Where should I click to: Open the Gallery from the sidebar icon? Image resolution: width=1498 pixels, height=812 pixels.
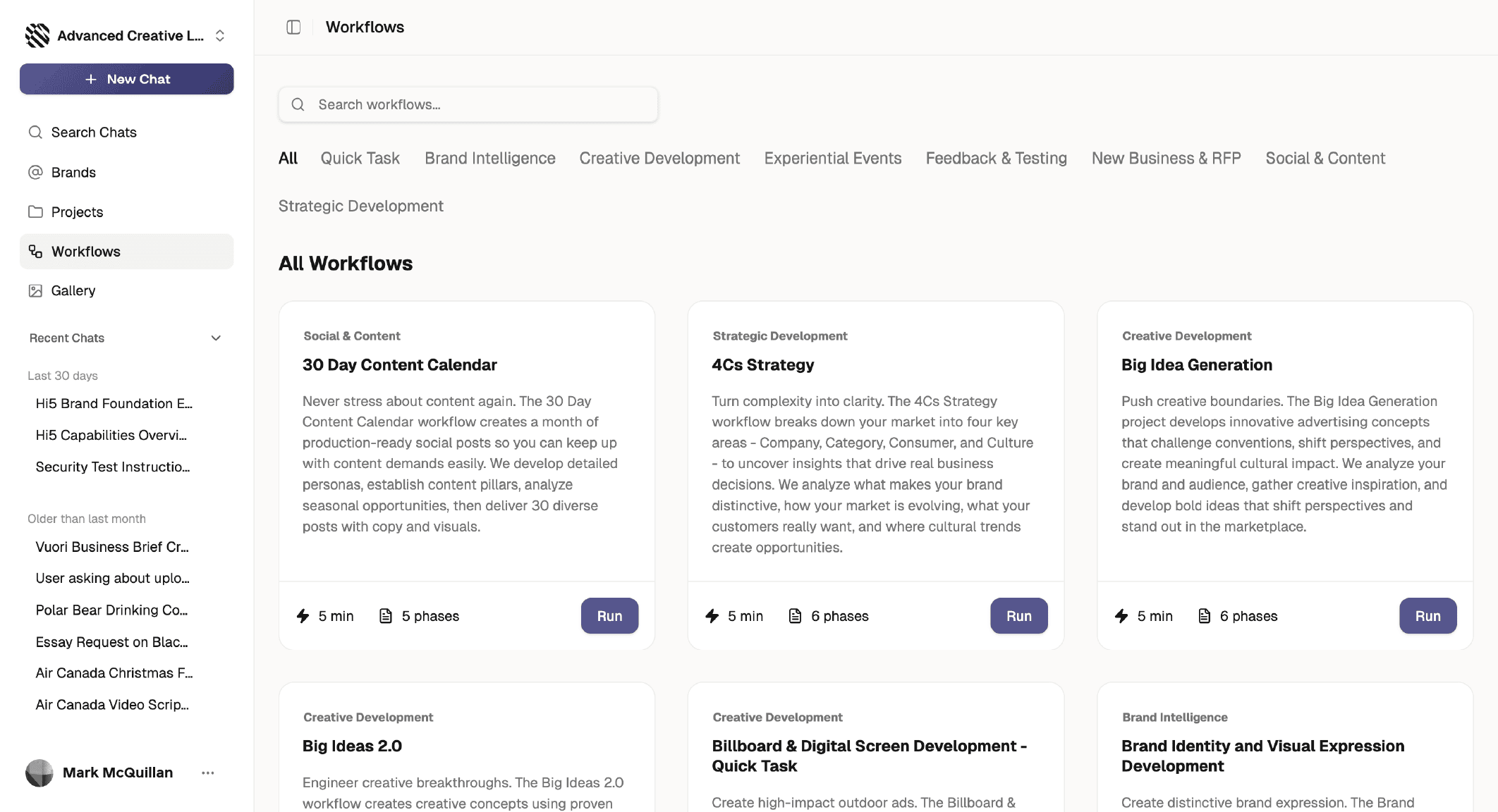(x=35, y=290)
